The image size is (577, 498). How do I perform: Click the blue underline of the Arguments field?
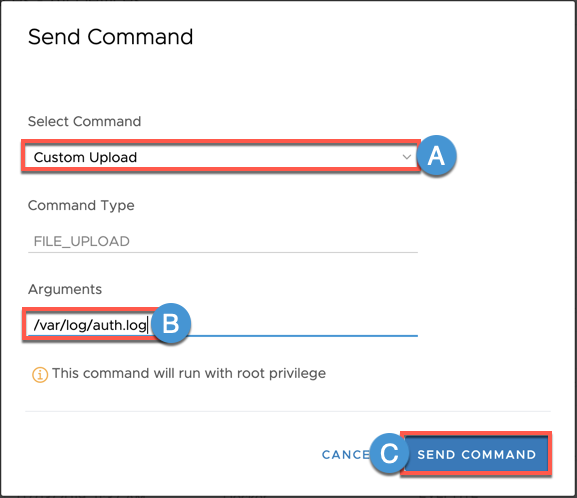click(x=304, y=336)
